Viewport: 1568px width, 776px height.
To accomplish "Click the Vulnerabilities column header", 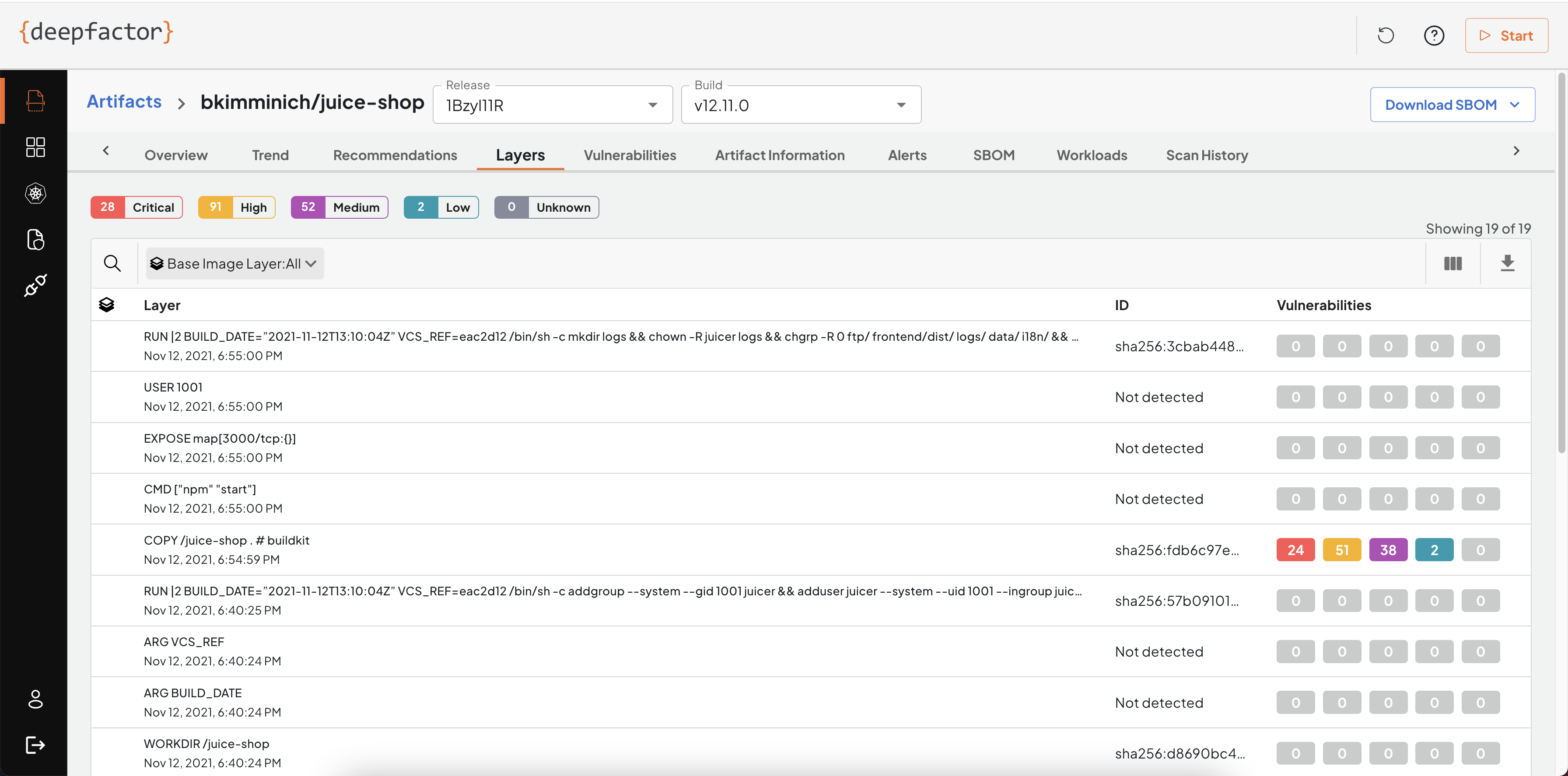I will click(x=1323, y=305).
